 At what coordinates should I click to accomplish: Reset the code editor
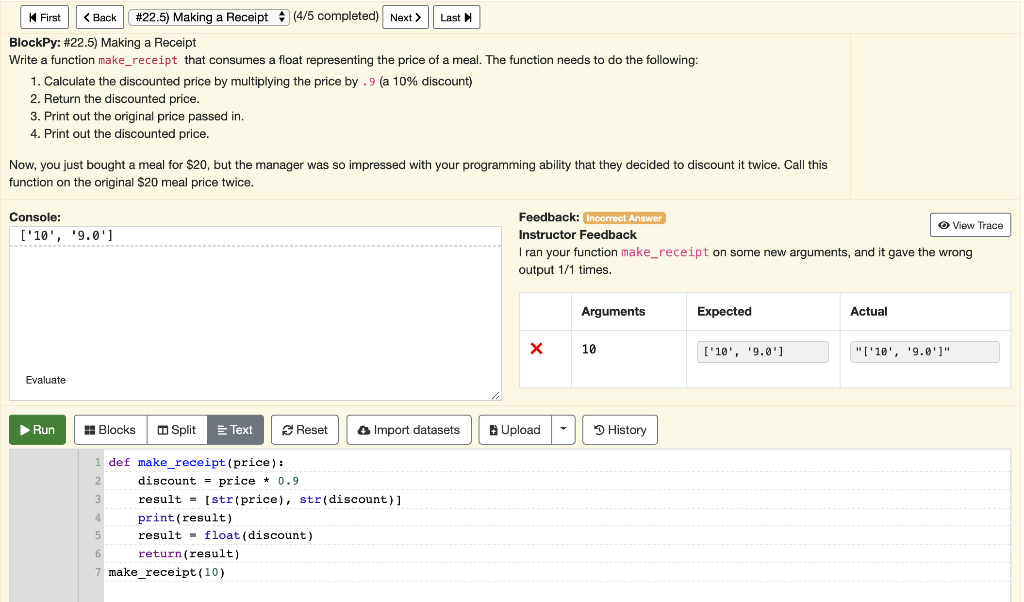(304, 430)
